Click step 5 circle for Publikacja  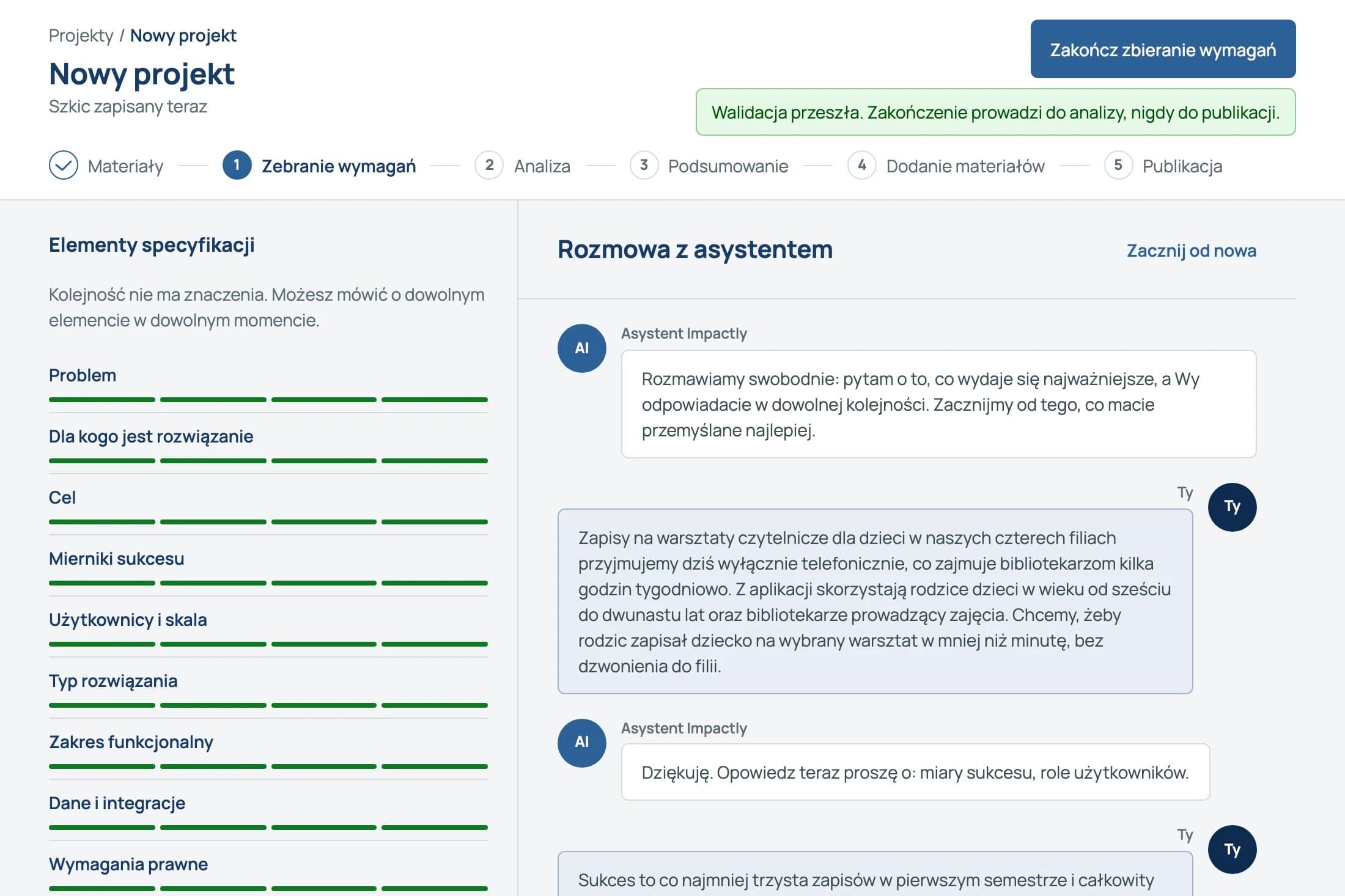coord(1118,165)
